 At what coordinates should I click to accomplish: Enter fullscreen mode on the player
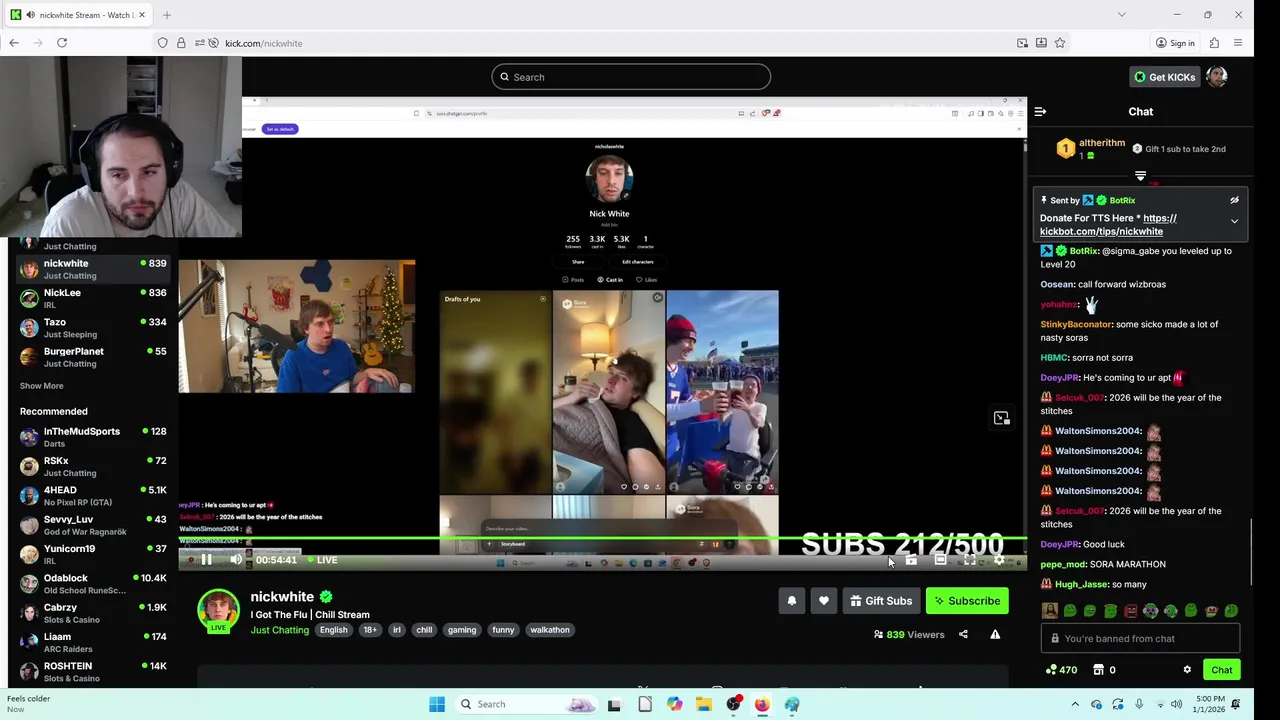(969, 560)
